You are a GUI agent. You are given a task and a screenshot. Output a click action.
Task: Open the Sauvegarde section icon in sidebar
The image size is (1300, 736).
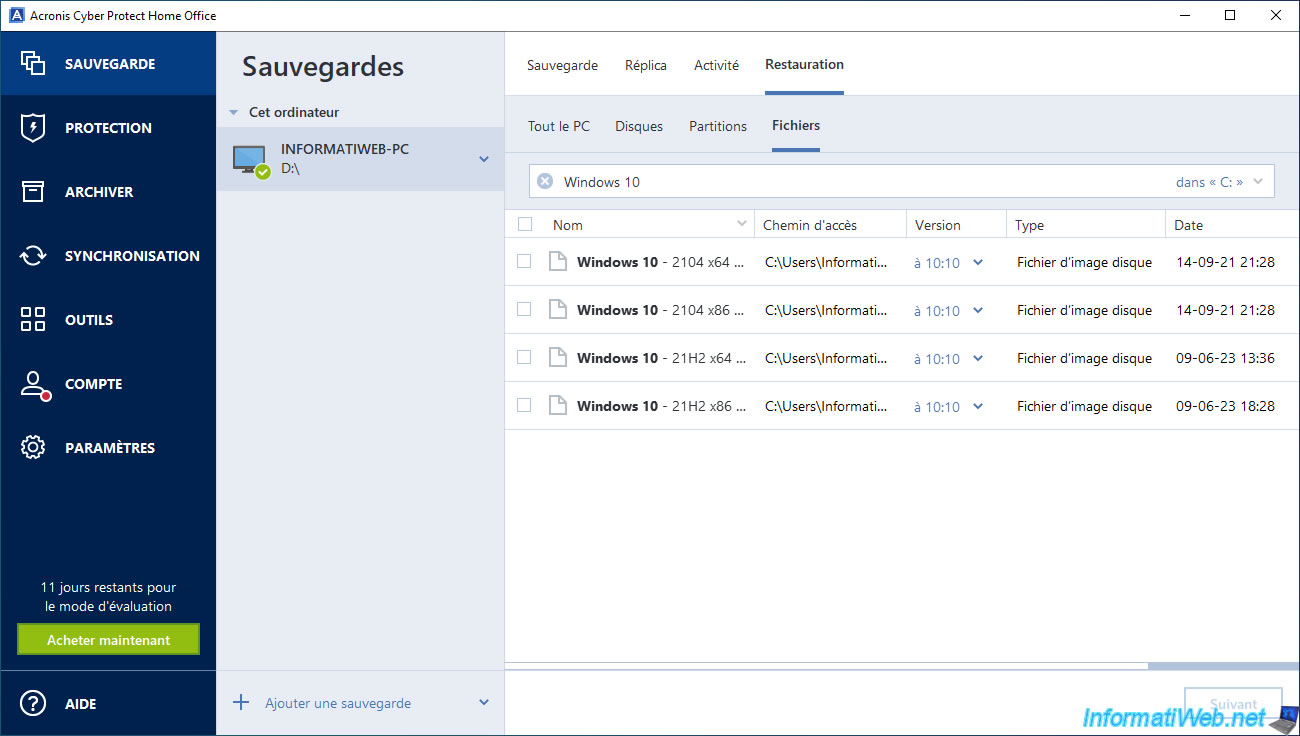pos(33,63)
